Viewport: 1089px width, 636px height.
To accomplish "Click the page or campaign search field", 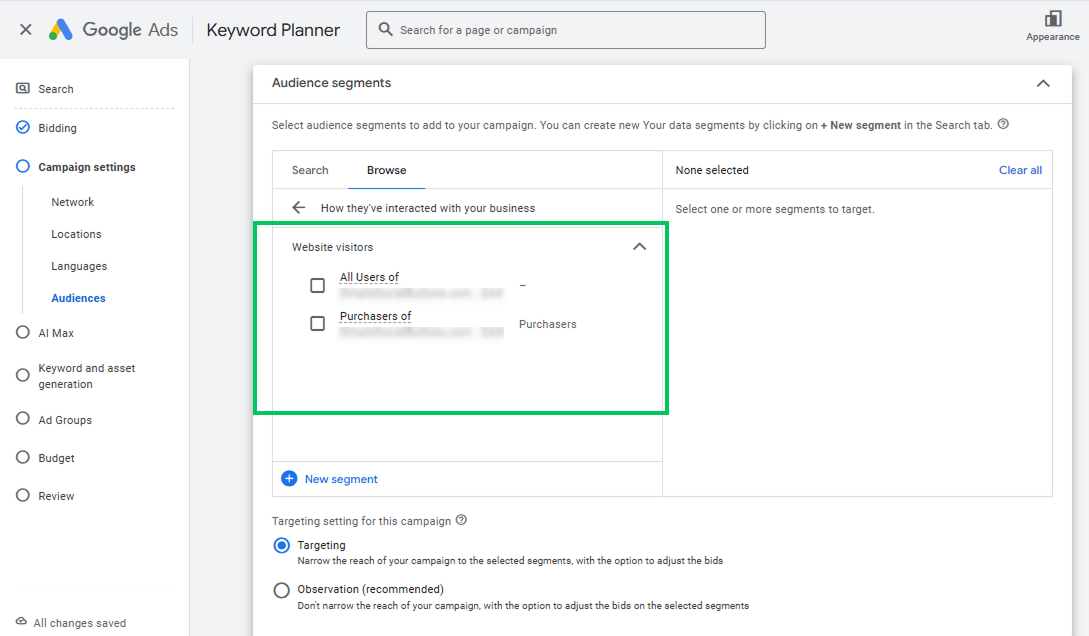I will point(566,30).
